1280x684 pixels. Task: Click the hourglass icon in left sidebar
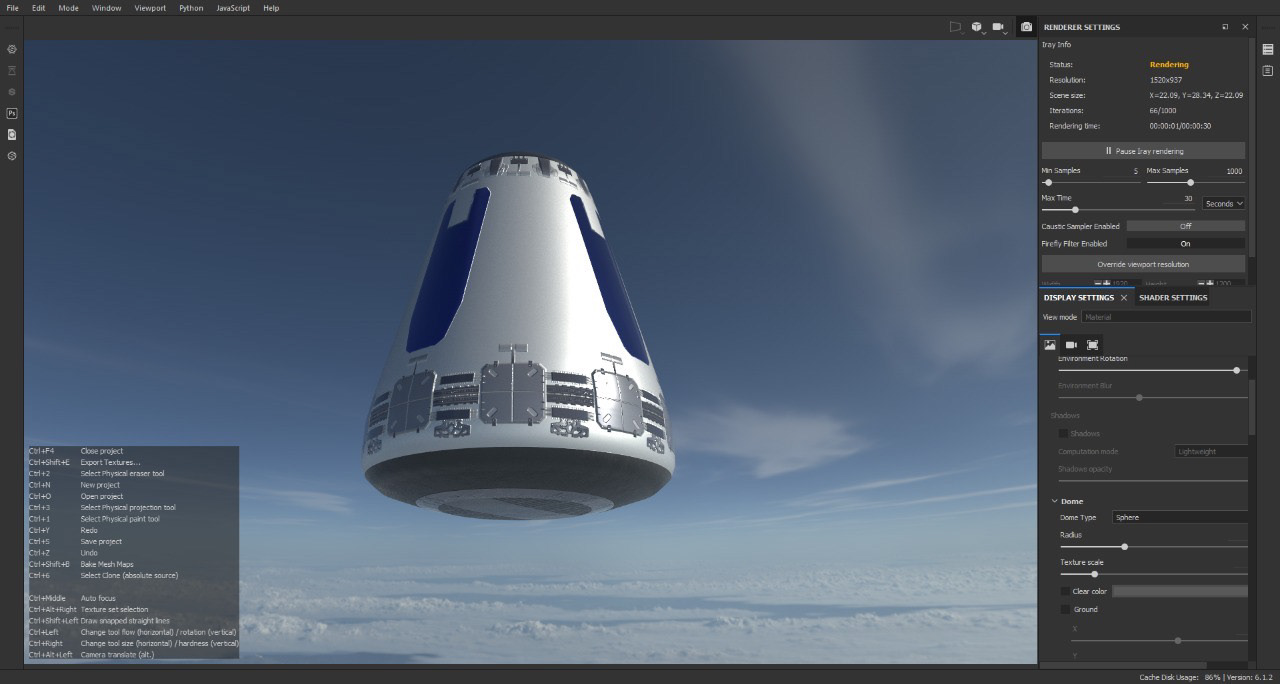coord(12,70)
